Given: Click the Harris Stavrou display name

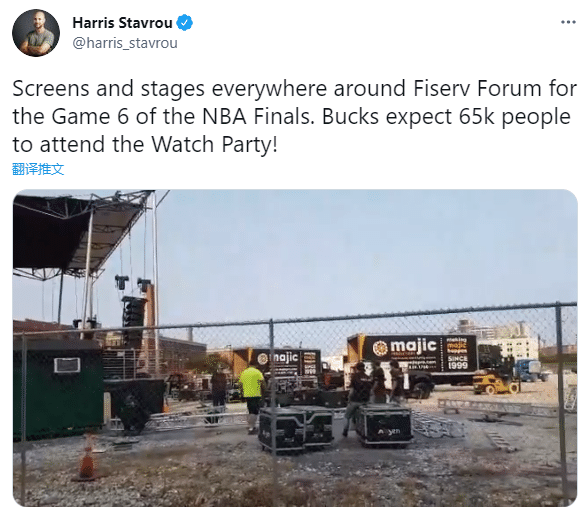Looking at the screenshot, I should click(122, 23).
